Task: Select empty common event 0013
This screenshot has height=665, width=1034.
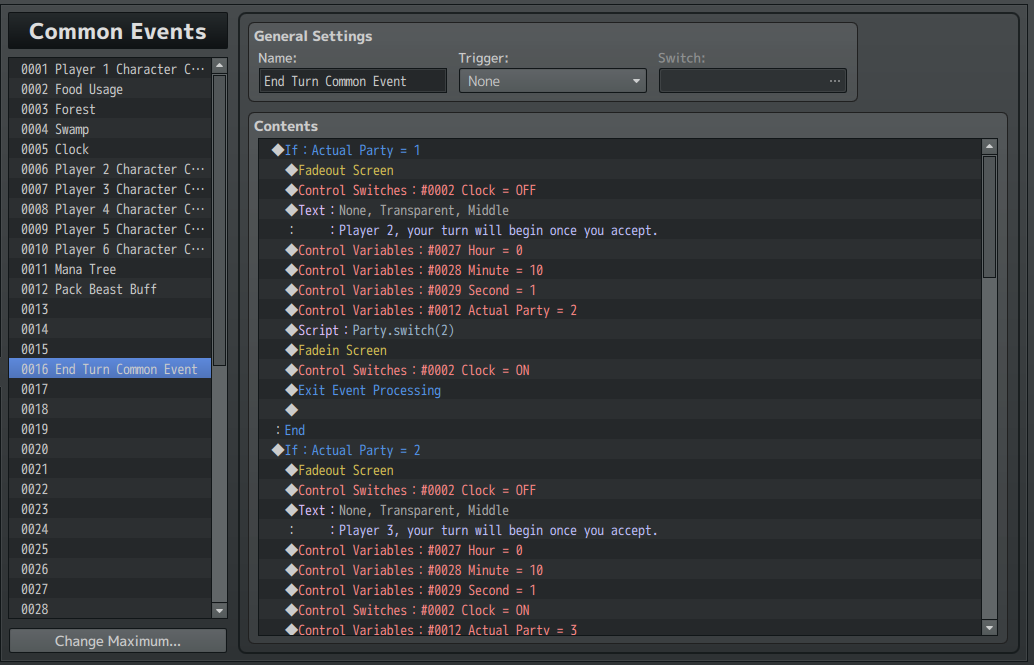Action: 110,309
